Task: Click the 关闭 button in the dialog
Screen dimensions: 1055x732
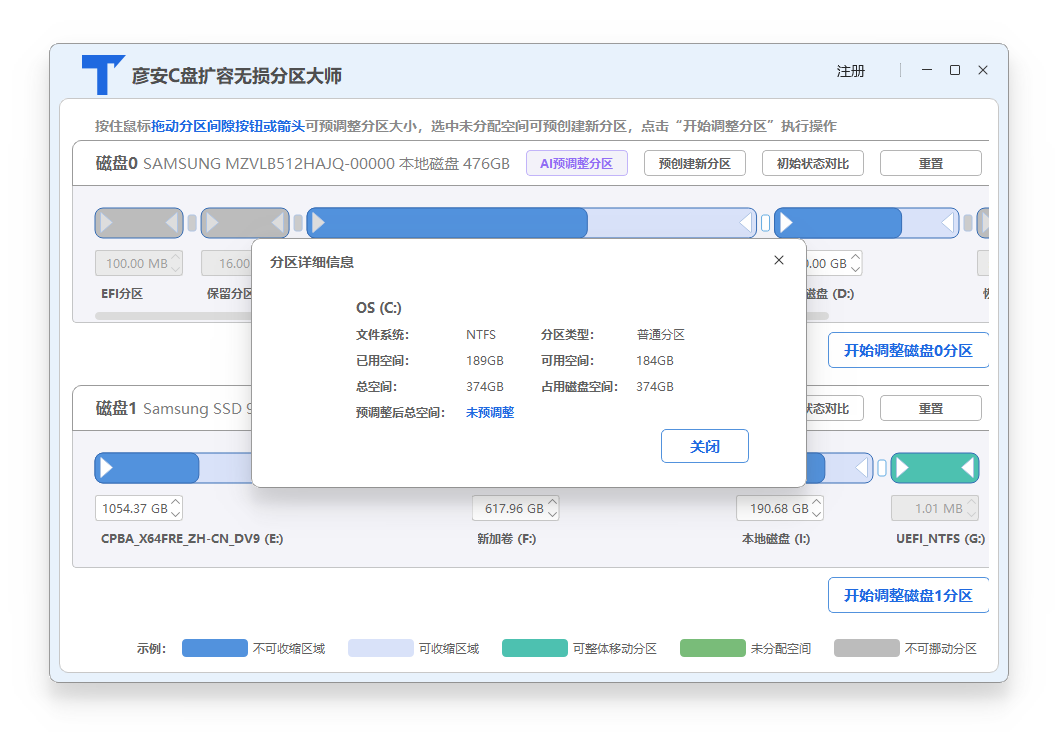Action: pos(704,446)
